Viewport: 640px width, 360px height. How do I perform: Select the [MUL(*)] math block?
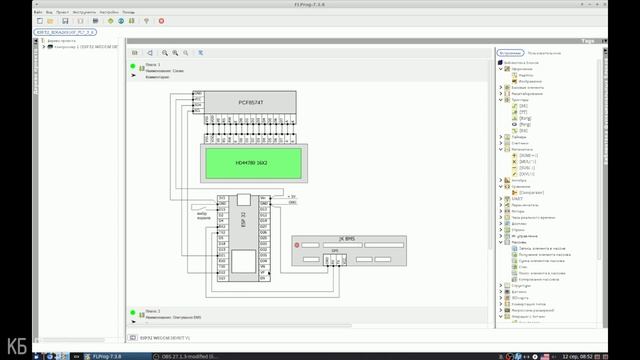[x=527, y=162]
